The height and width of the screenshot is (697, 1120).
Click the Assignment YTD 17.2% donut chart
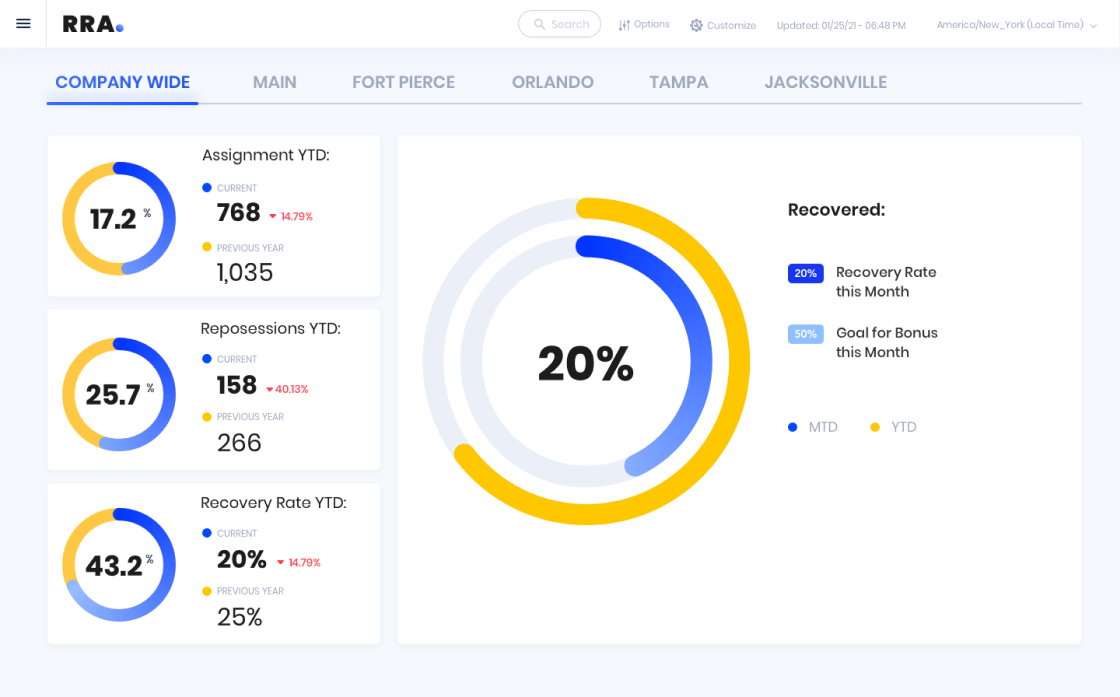(x=119, y=218)
